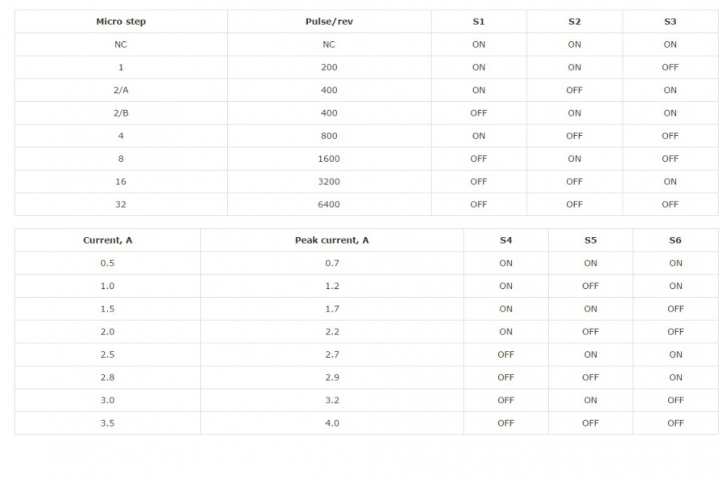
Task: Click S4 OFF cell in the 2.5 row
Action: click(506, 355)
